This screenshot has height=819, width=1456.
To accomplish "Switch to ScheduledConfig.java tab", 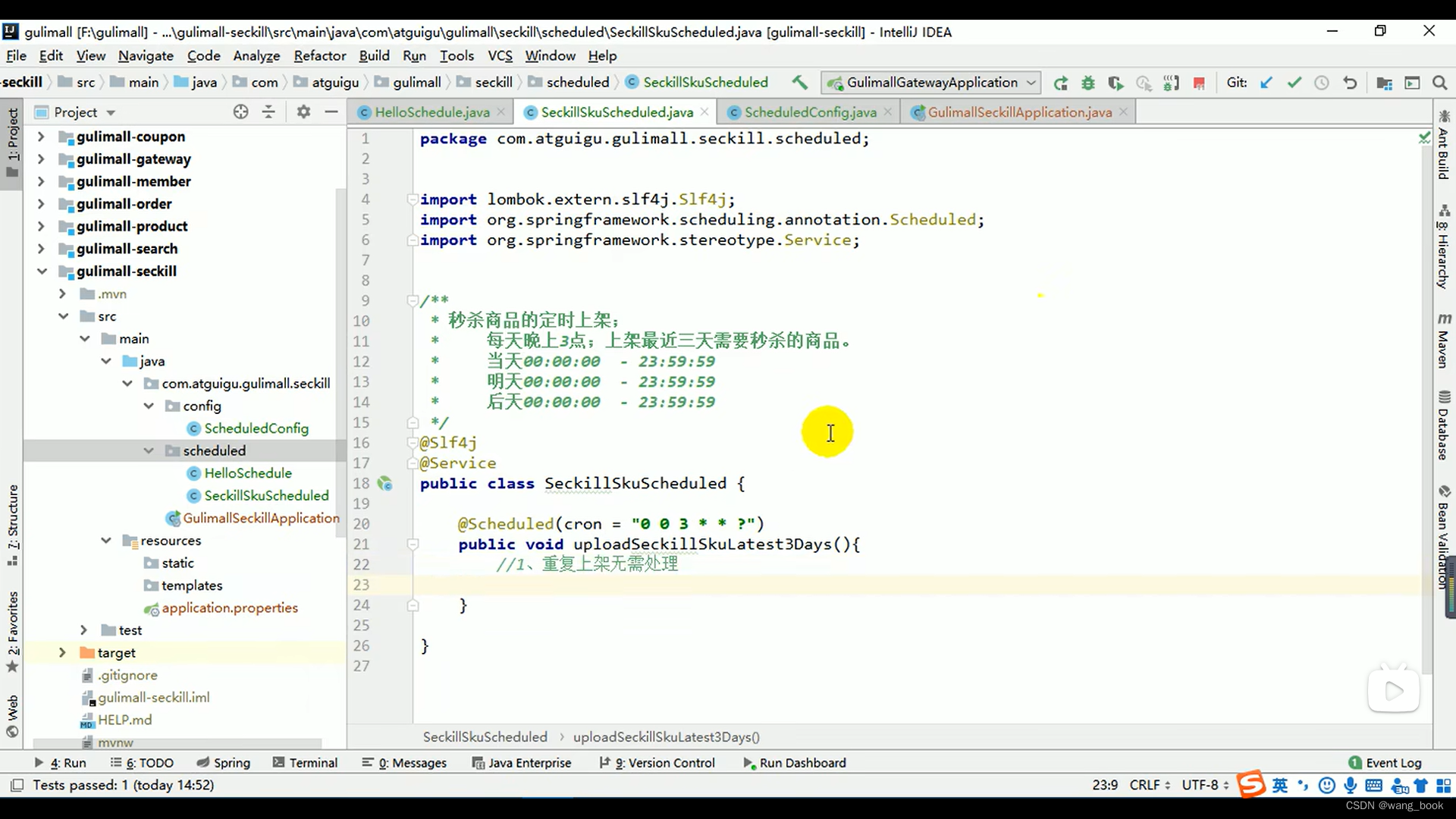I will (810, 112).
